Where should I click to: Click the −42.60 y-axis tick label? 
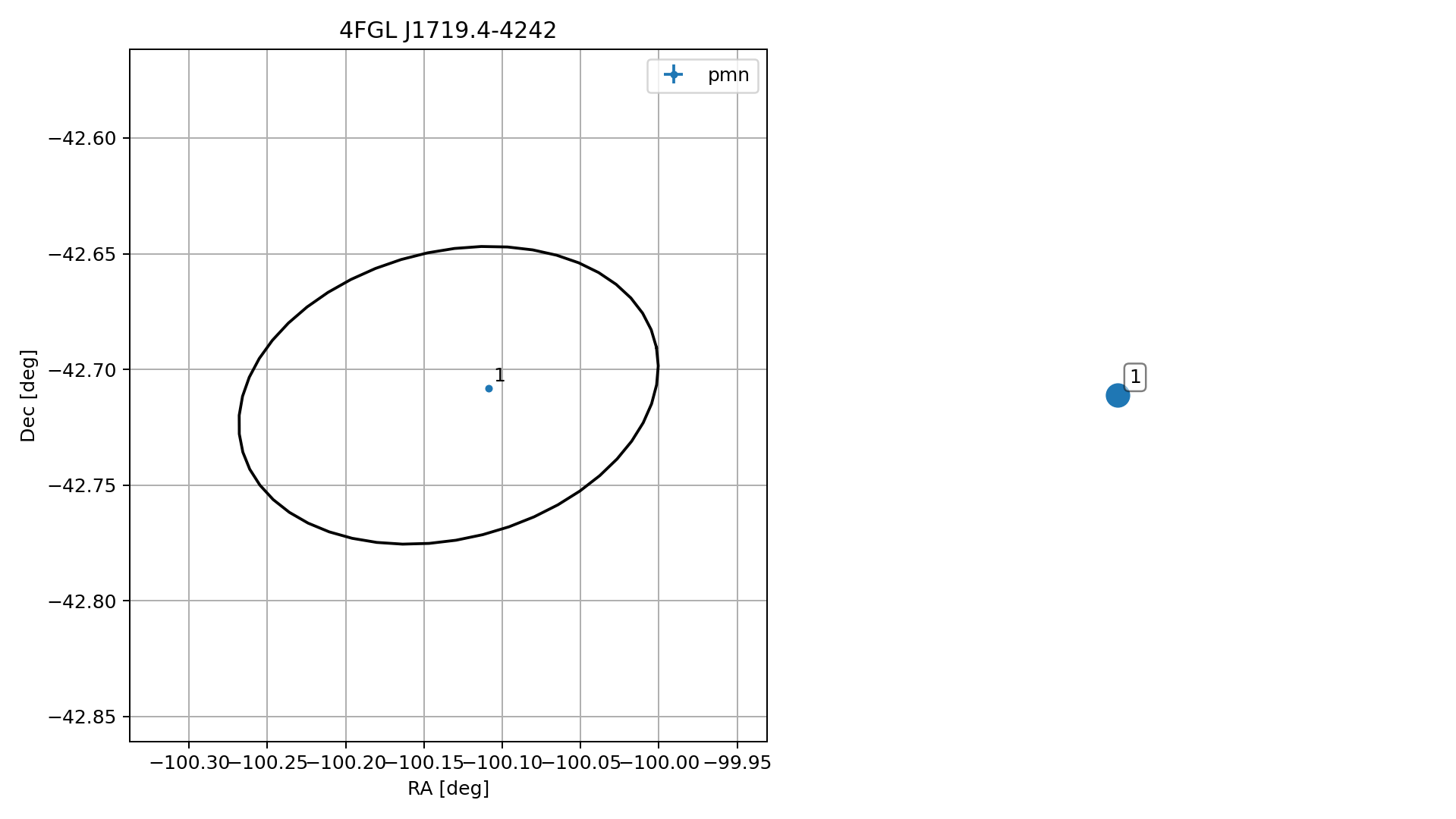83,138
